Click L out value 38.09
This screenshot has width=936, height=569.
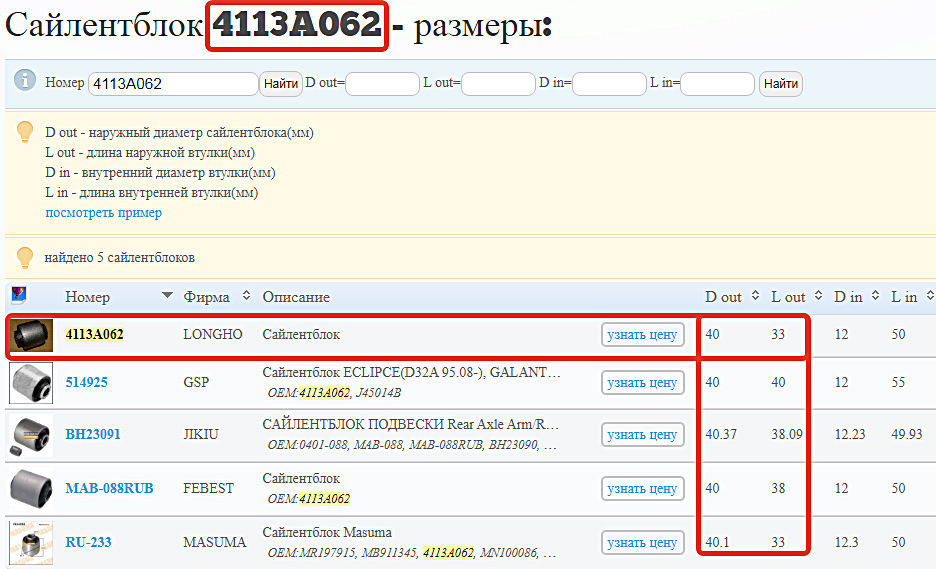coord(787,434)
